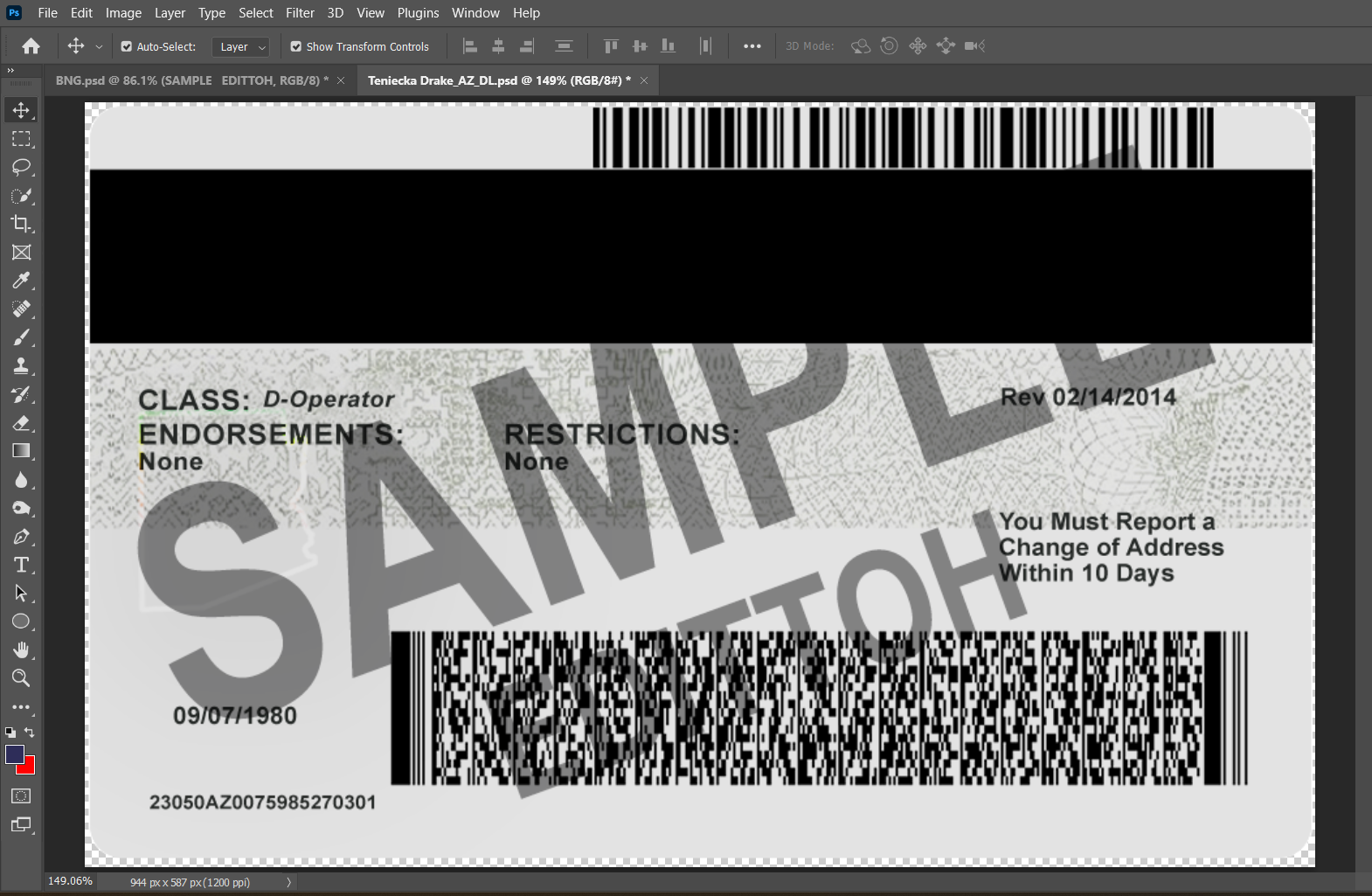This screenshot has width=1372, height=896.
Task: Toggle Quick Mask mode
Action: pos(21,796)
